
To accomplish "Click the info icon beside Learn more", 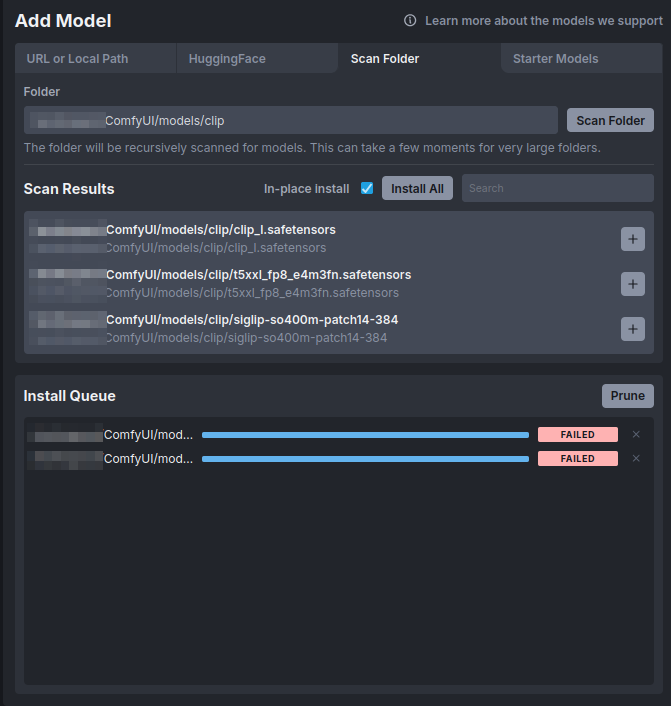I will 410,20.
